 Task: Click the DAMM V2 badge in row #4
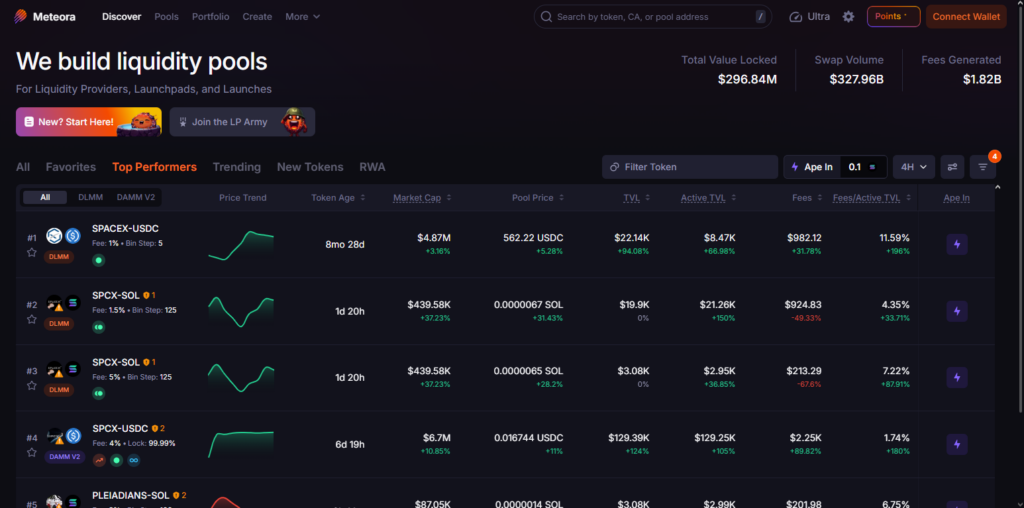click(65, 456)
